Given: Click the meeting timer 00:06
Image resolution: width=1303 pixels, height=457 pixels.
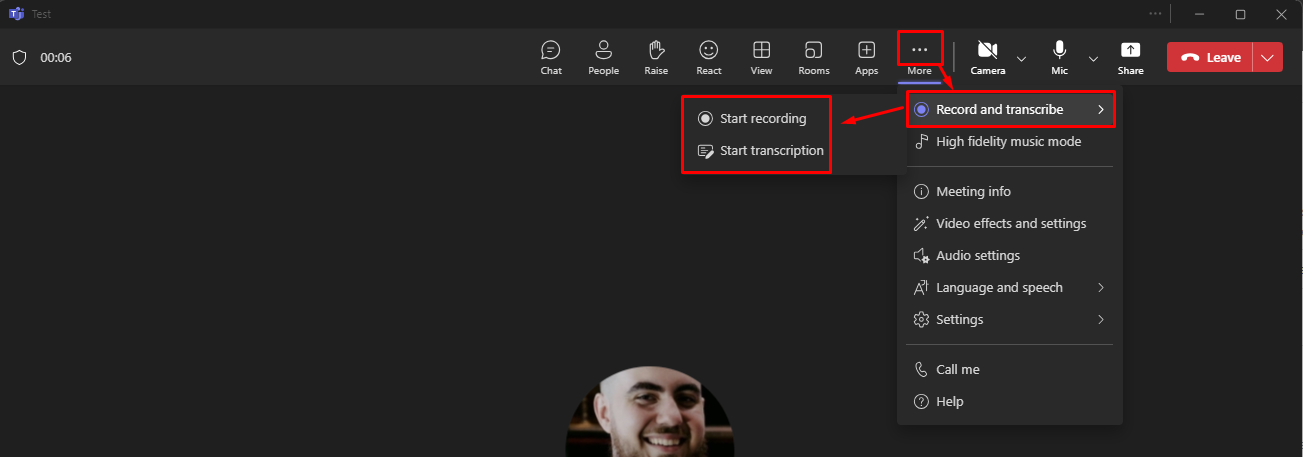Looking at the screenshot, I should pos(56,58).
